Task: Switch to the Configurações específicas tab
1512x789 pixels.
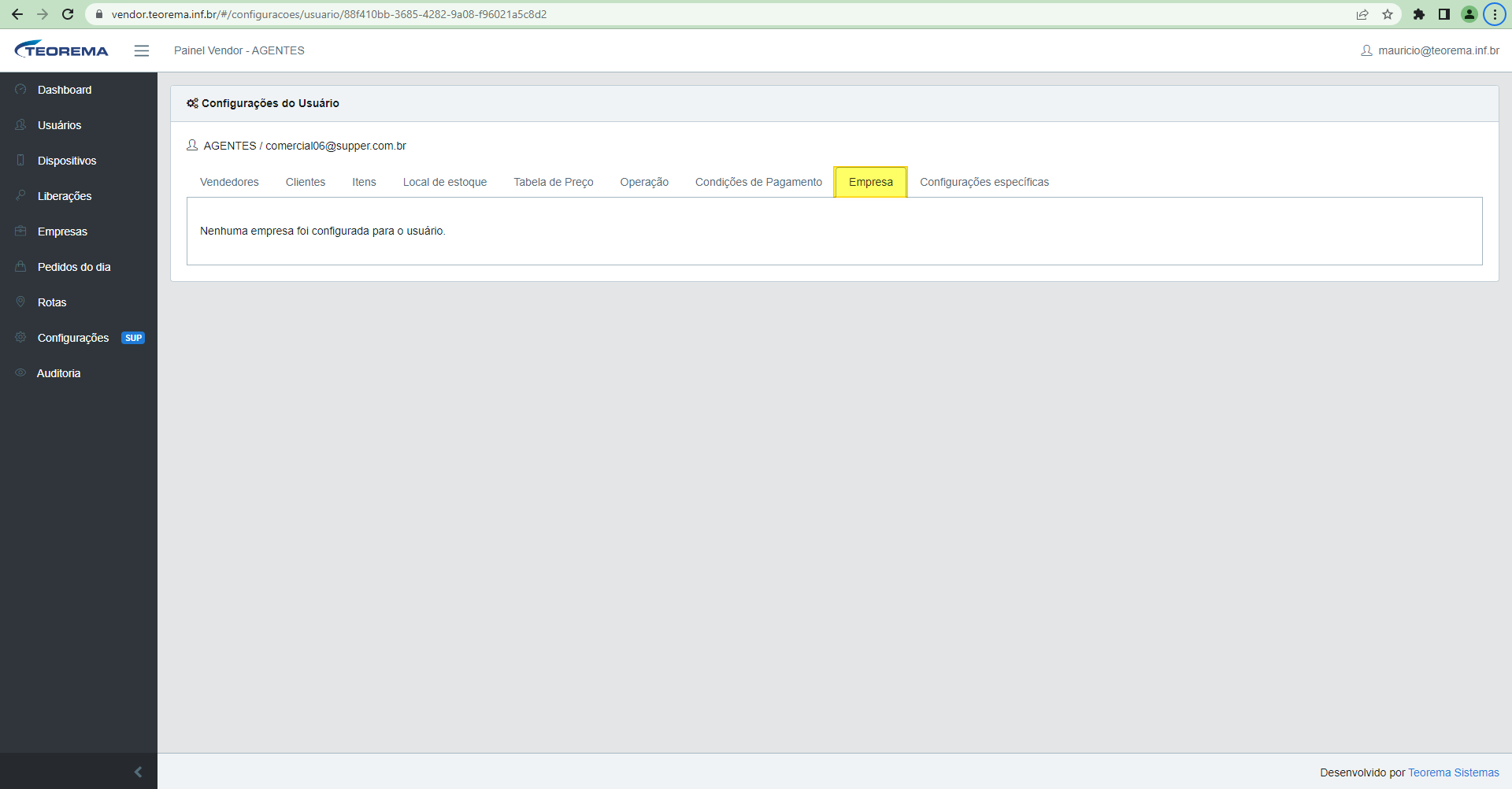Action: click(x=984, y=182)
